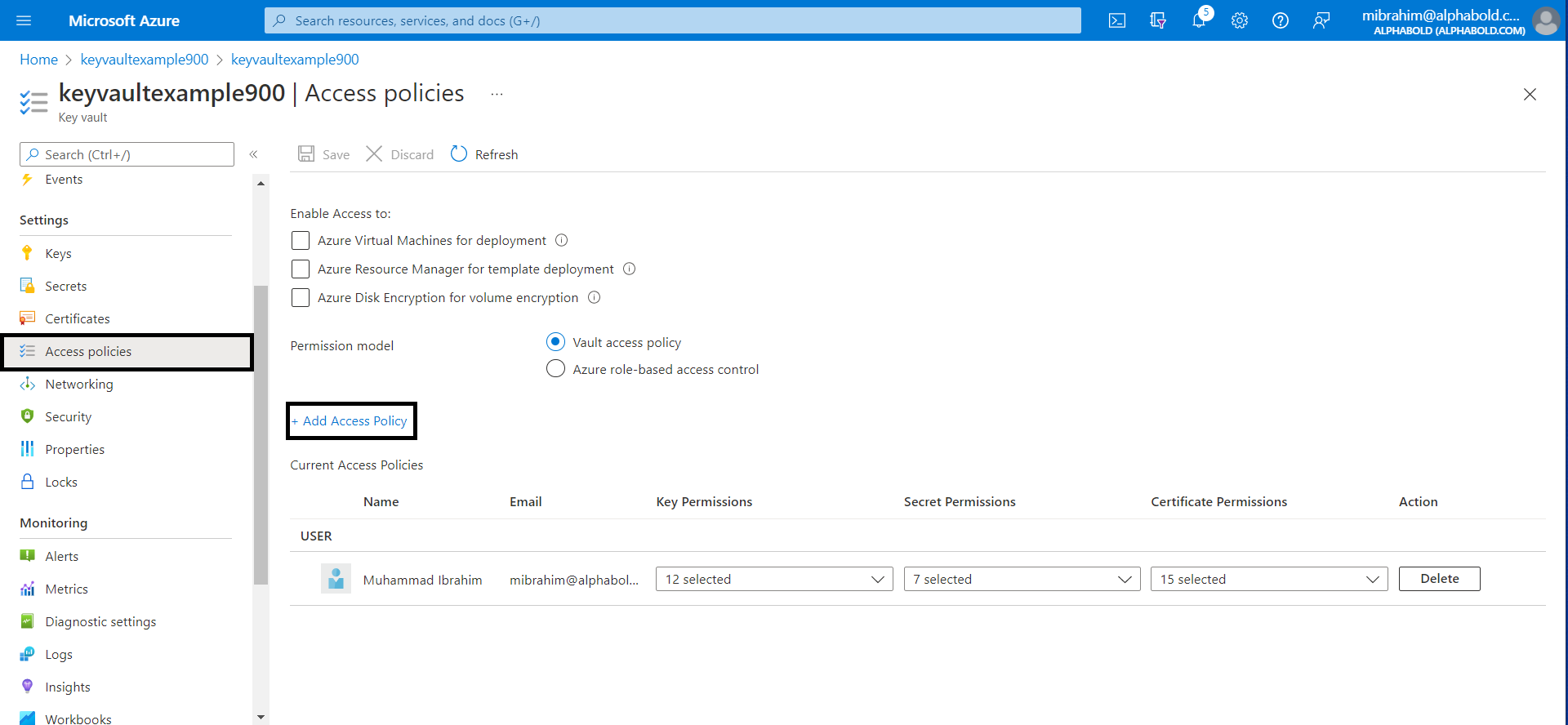The image size is (1568, 725).
Task: Click info icon for Azure Disk Encryption
Action: point(595,297)
